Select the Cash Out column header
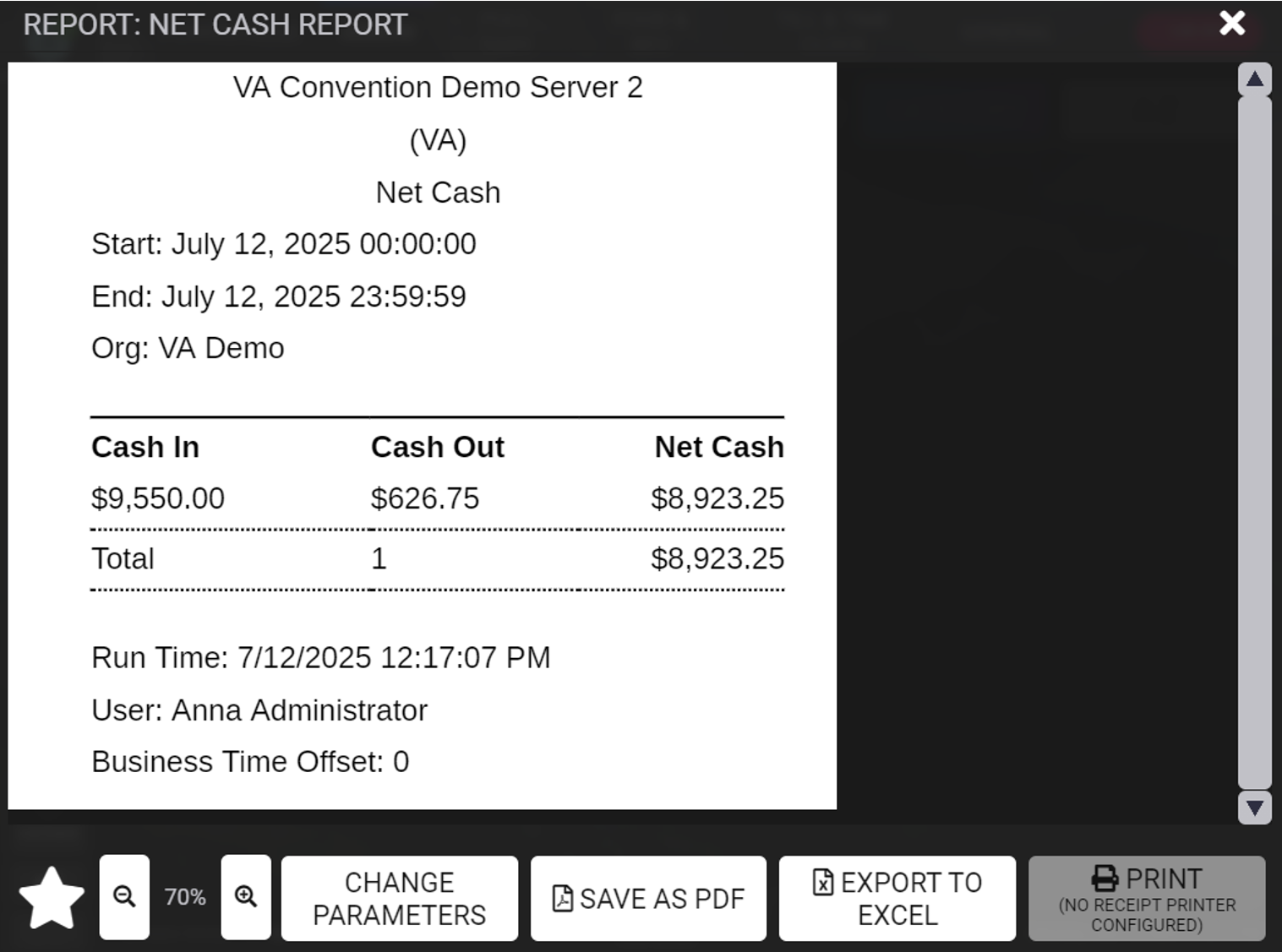Viewport: 1282px width, 952px height. pos(437,447)
